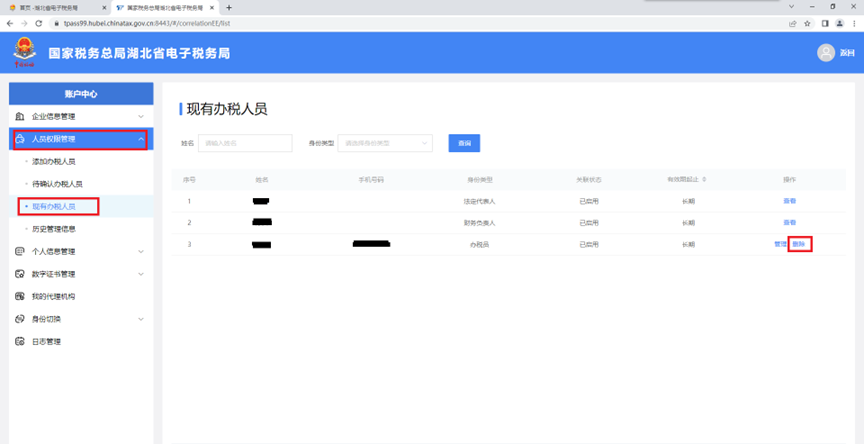Select the 现有办税人员 submenu item
Viewport: 864px width, 444px height.
(54, 207)
